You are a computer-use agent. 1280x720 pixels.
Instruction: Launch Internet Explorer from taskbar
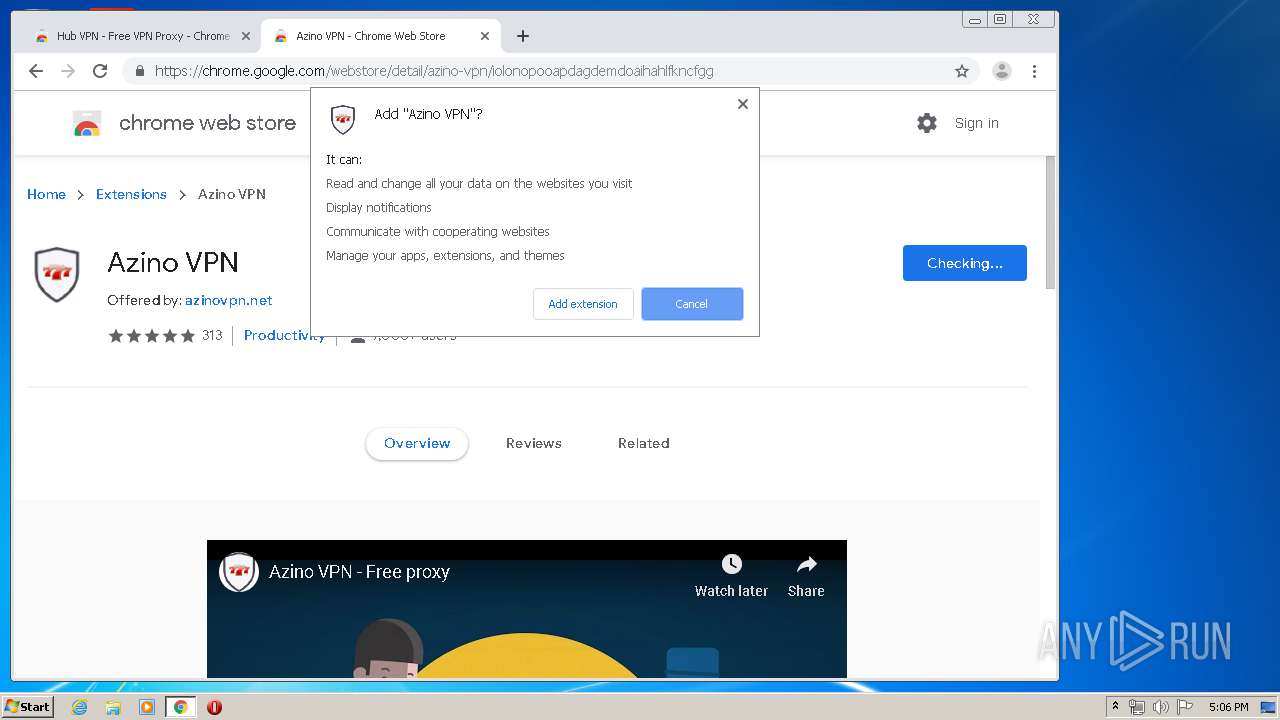coord(79,707)
